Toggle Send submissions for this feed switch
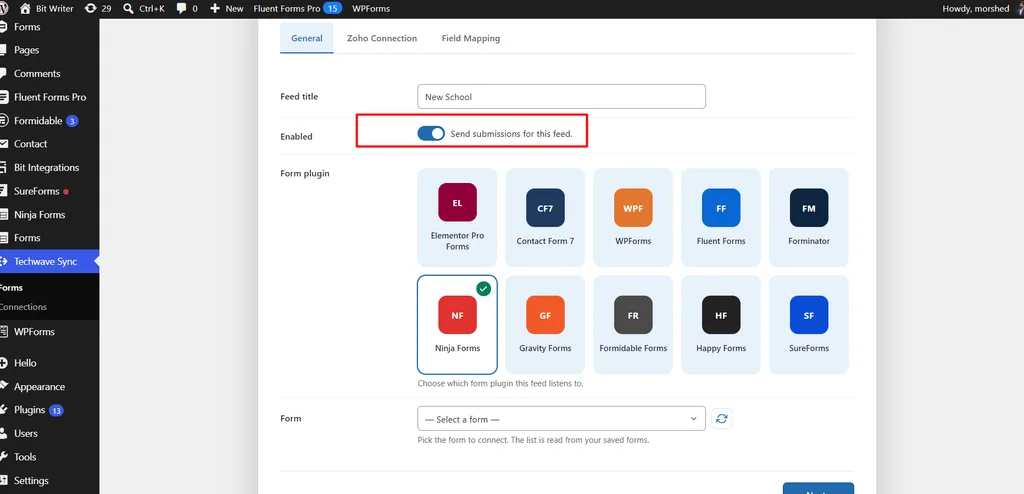The image size is (1024, 494). point(431,133)
